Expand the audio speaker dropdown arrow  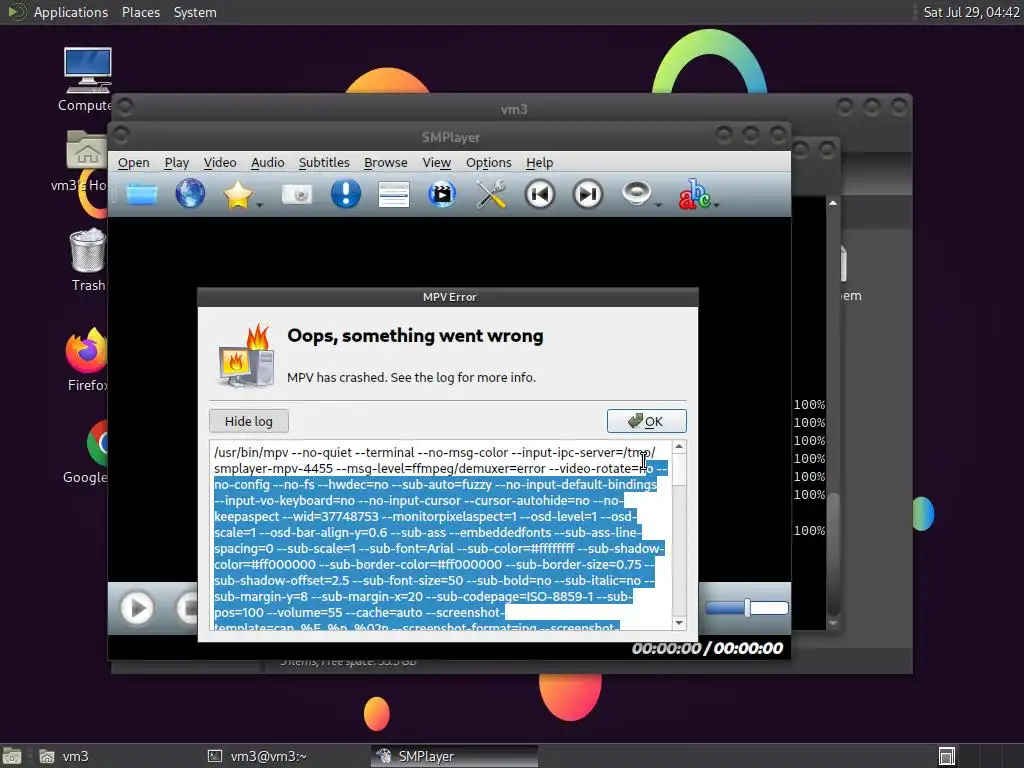658,204
